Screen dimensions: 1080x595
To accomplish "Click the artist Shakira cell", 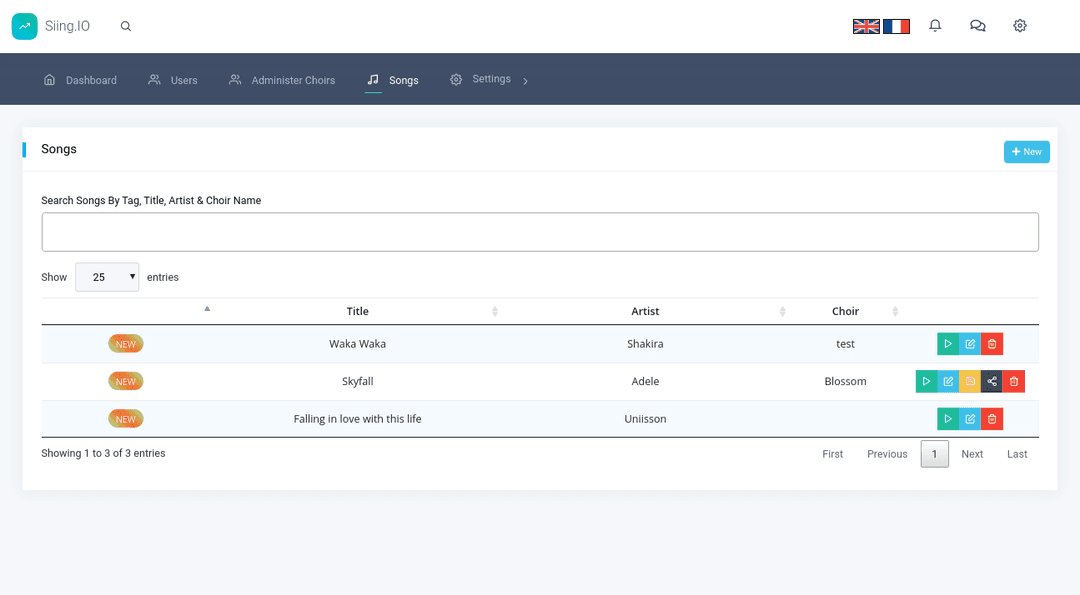I will 645,344.
